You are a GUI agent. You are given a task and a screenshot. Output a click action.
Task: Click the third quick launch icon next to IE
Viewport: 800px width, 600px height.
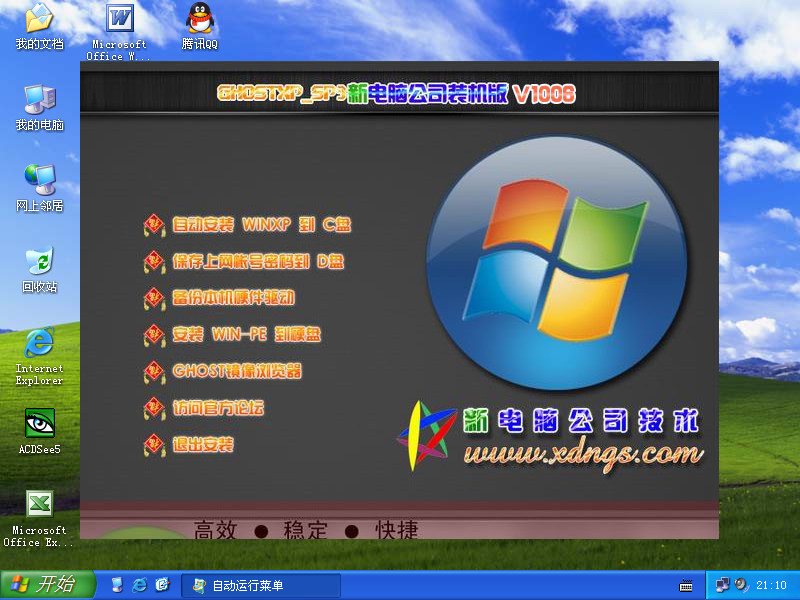162,585
